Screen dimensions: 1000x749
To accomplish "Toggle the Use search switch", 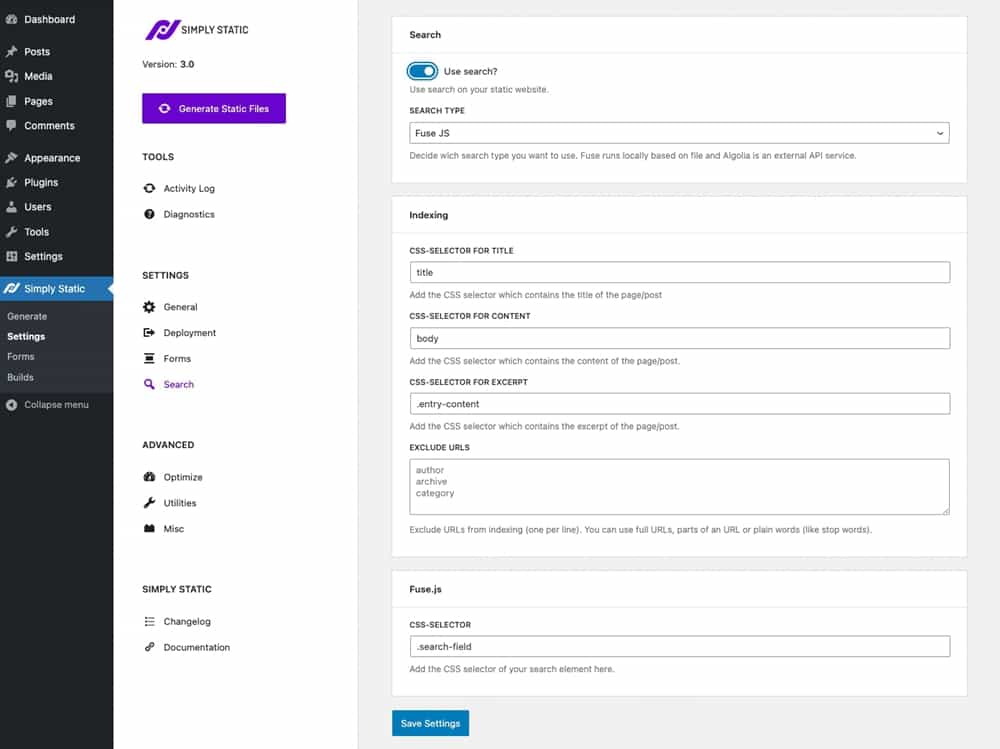I will click(422, 71).
